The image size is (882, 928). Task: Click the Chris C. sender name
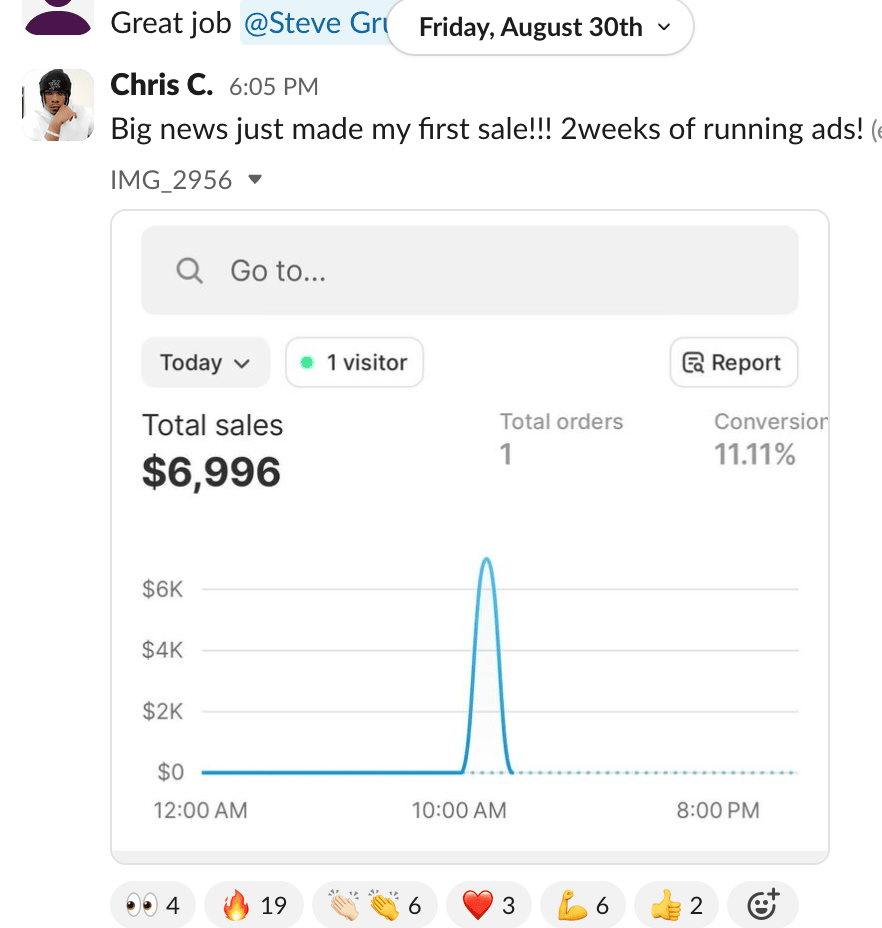(161, 85)
